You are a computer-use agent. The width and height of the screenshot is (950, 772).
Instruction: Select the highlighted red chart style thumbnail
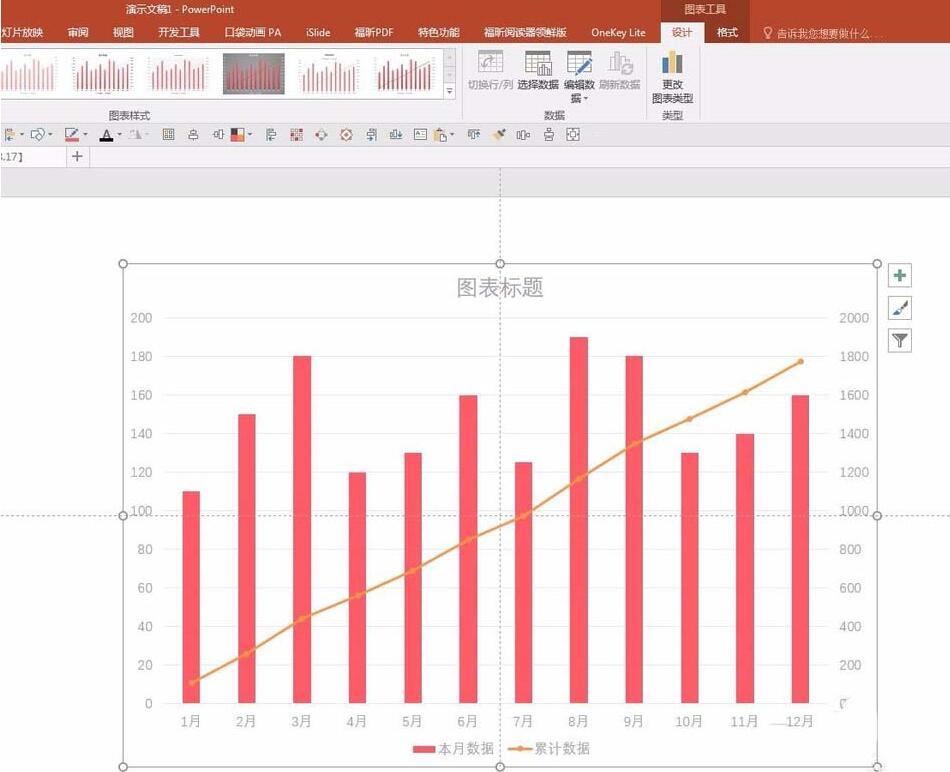click(253, 74)
